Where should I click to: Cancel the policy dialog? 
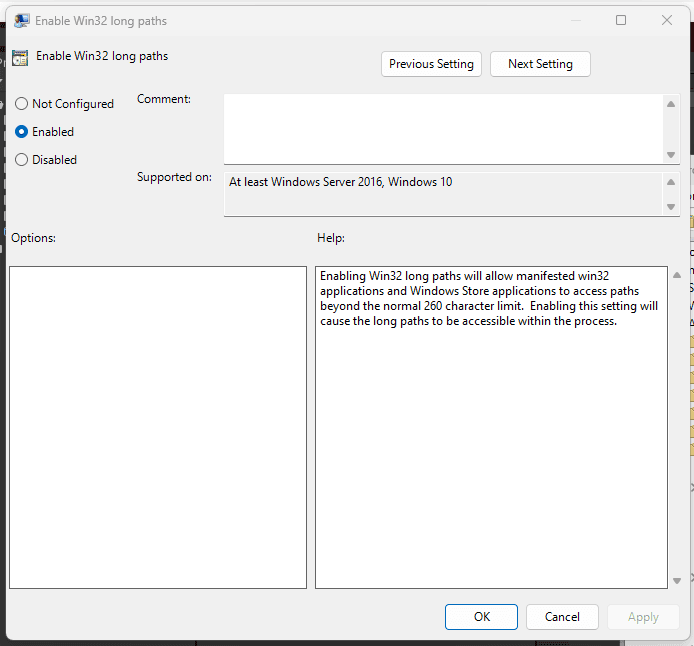pos(562,617)
